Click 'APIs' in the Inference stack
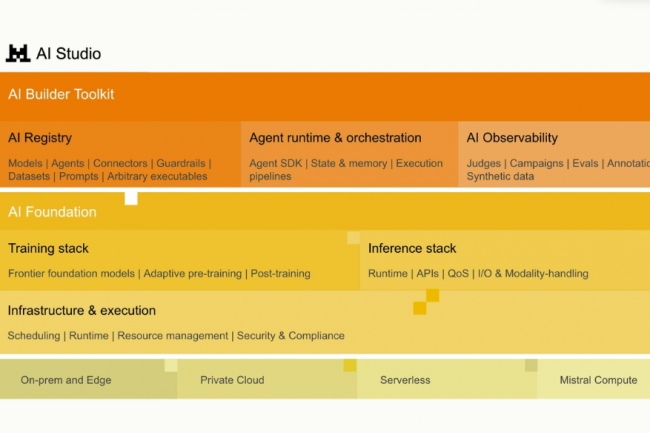 [427, 273]
